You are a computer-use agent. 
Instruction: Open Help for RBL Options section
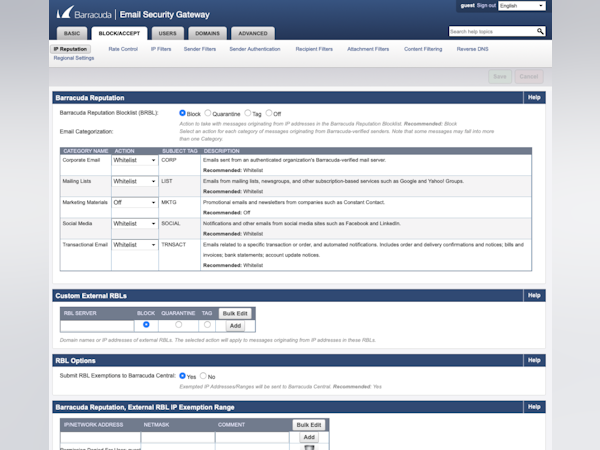(x=534, y=360)
